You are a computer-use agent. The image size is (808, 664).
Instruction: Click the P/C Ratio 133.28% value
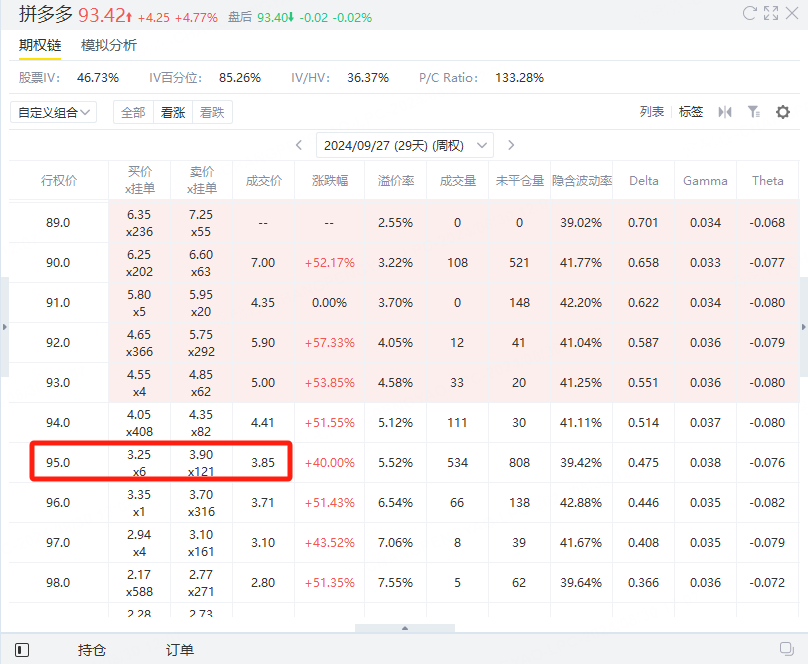point(519,78)
